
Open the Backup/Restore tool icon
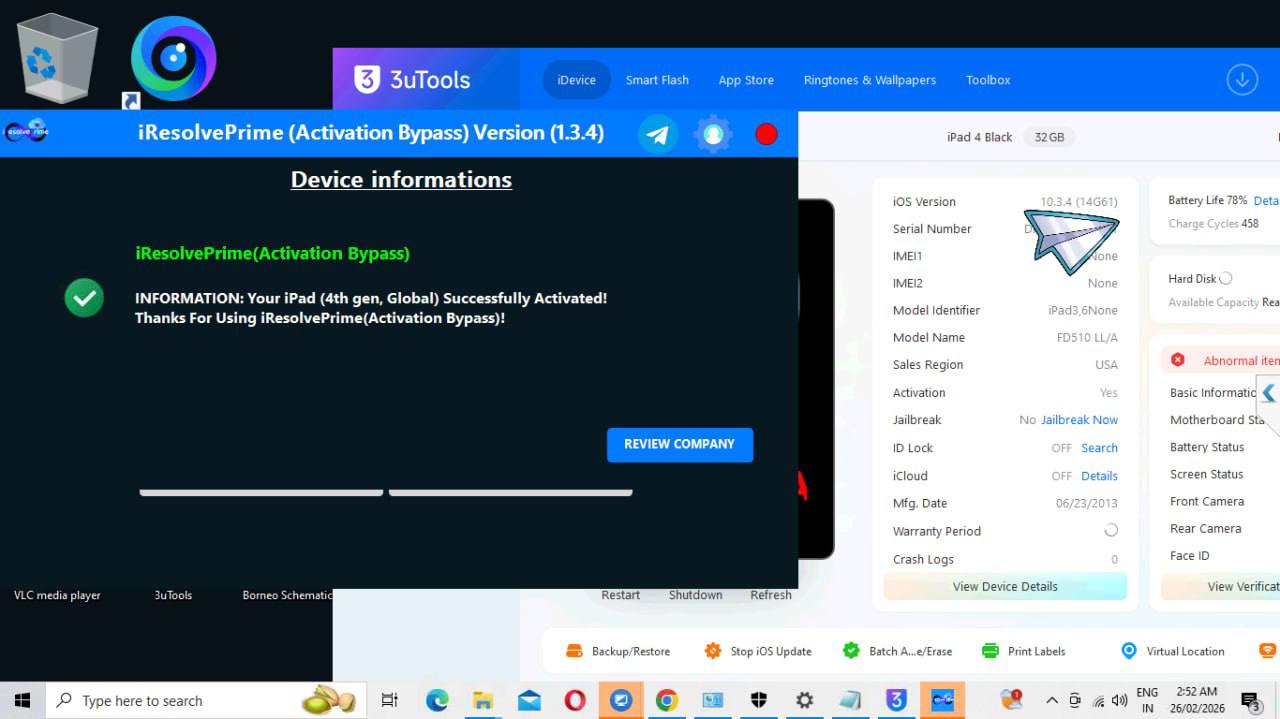coord(574,651)
